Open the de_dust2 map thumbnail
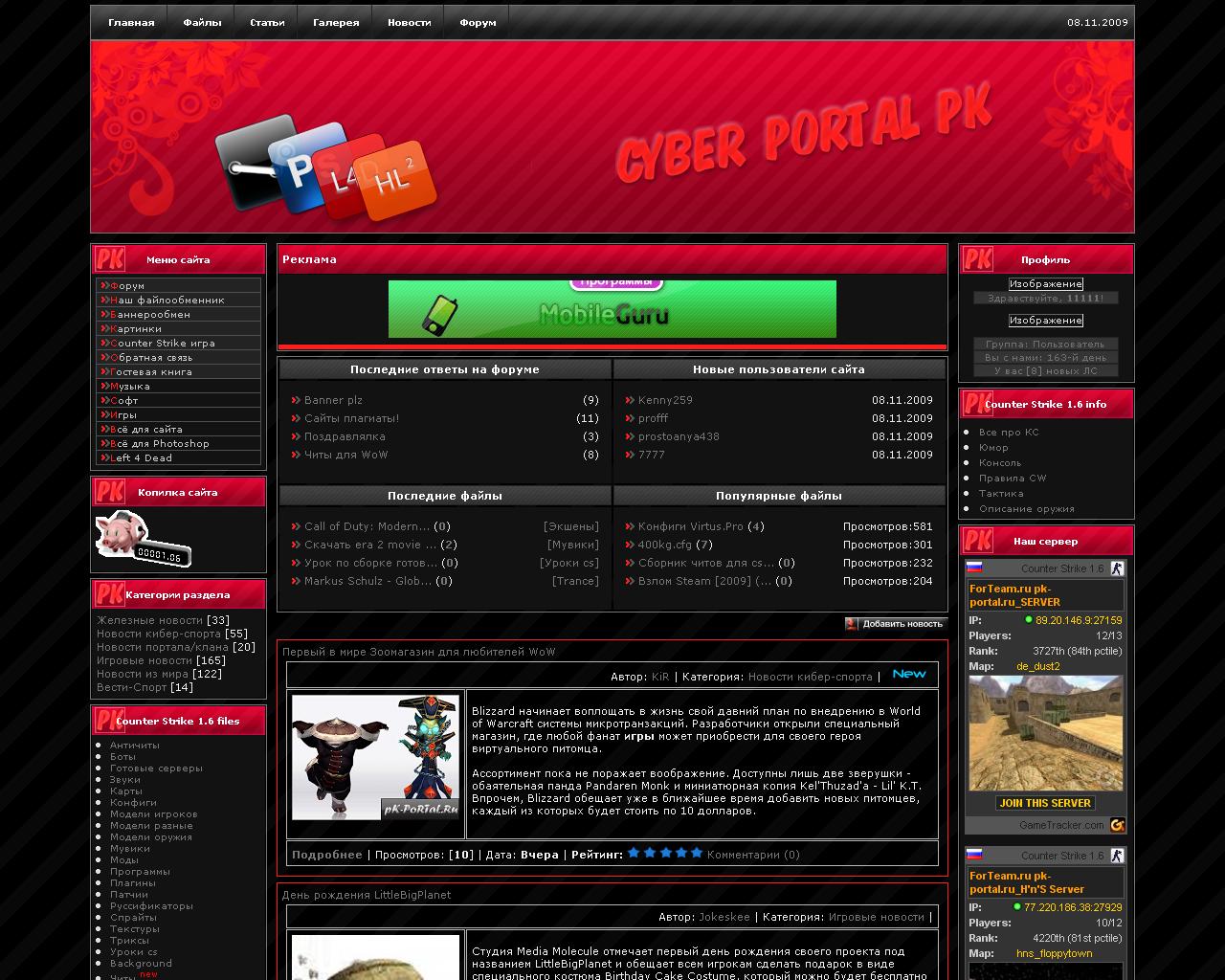Screen dimensions: 1225x980 tap(1045, 733)
